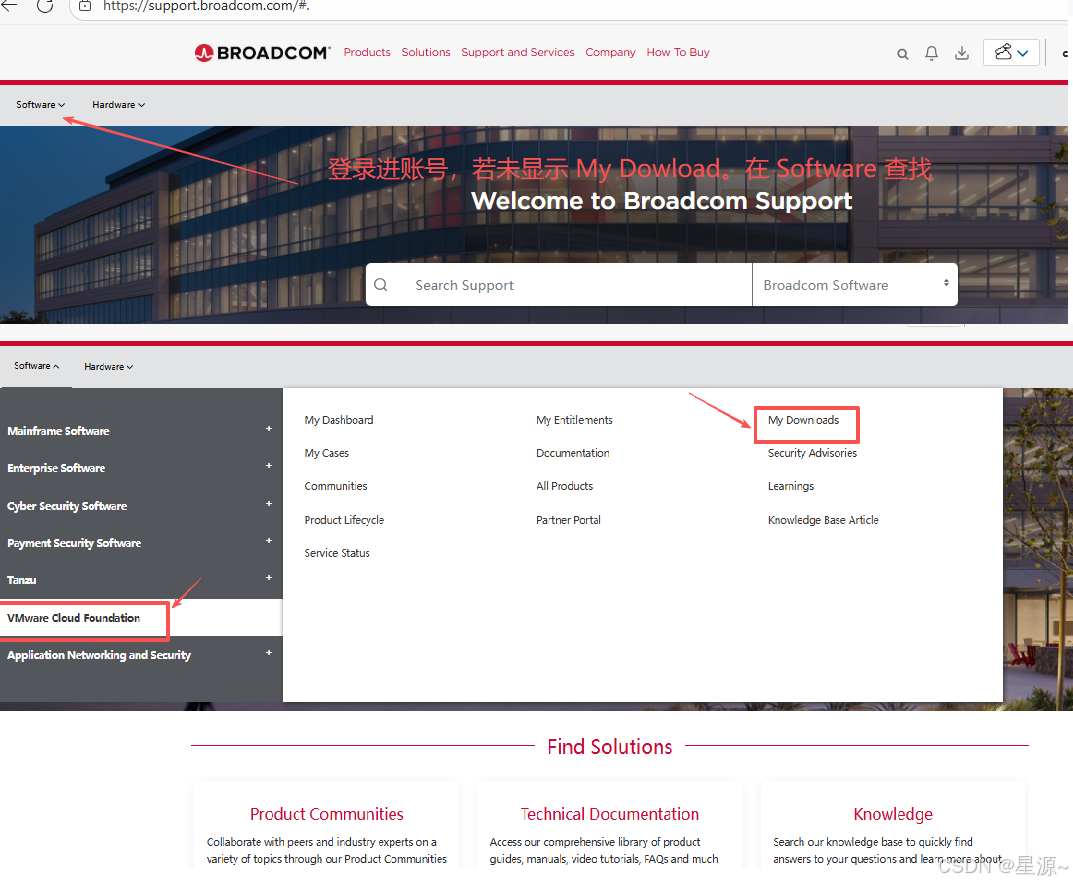Select Mainframe Software category

click(58, 431)
